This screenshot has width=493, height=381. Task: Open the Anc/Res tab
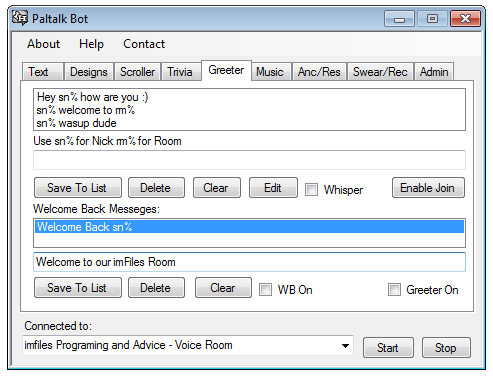point(319,72)
